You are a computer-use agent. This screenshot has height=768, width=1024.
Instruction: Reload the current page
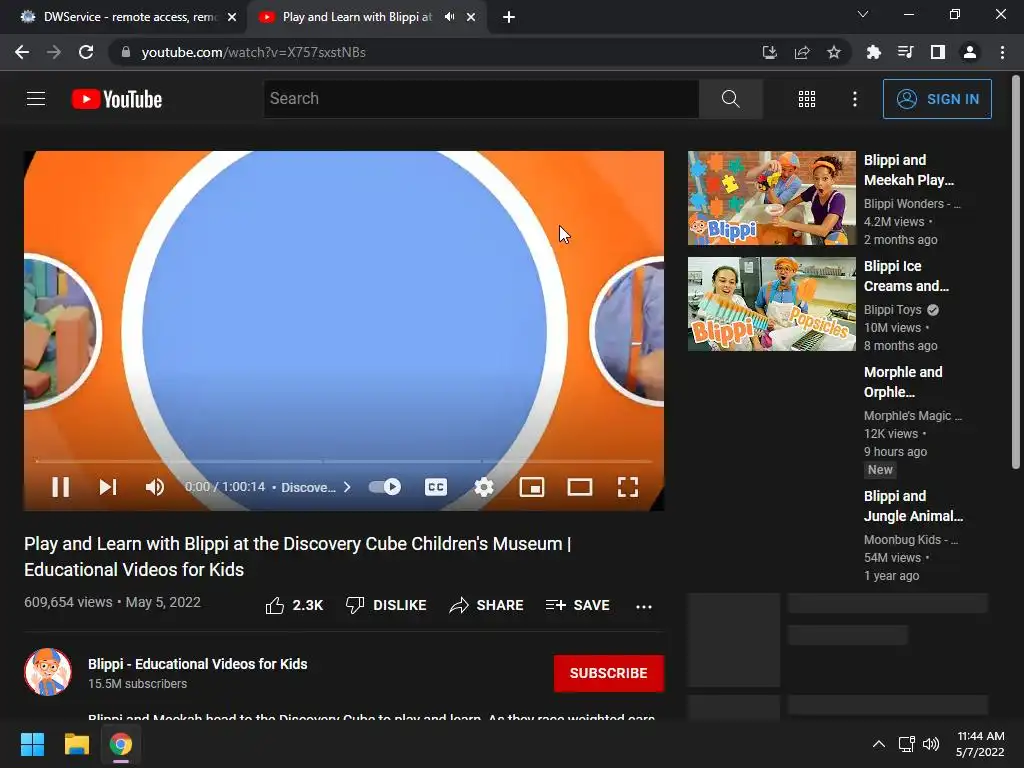pos(86,52)
